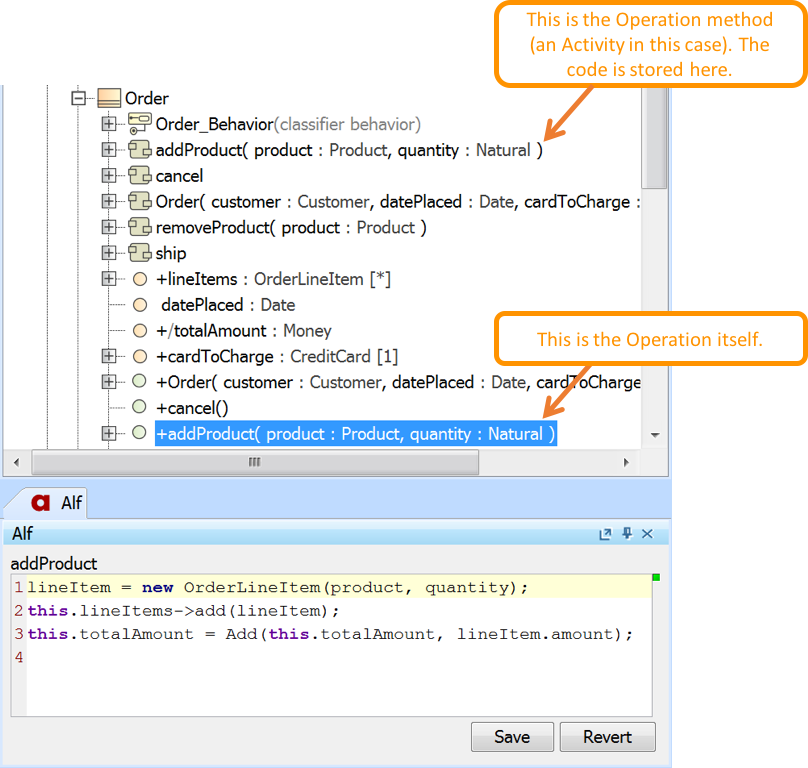Viewport: 808px width, 768px height.
Task: Expand the lineItems property node
Action: (110, 279)
